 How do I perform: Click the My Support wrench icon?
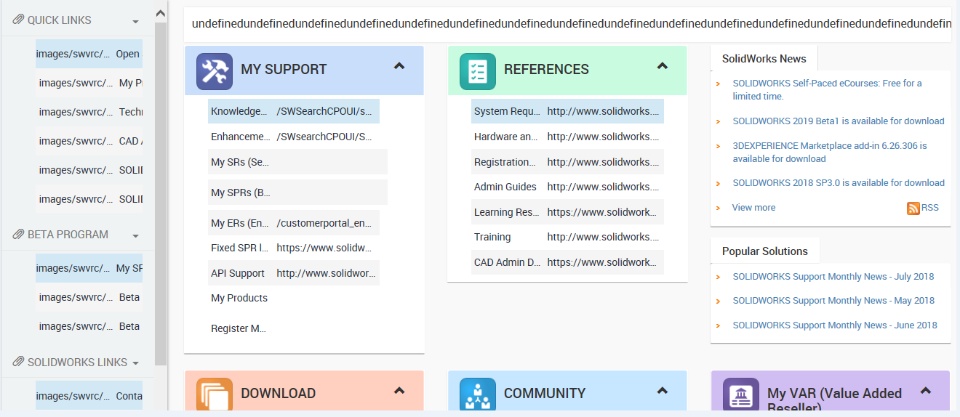(x=214, y=71)
